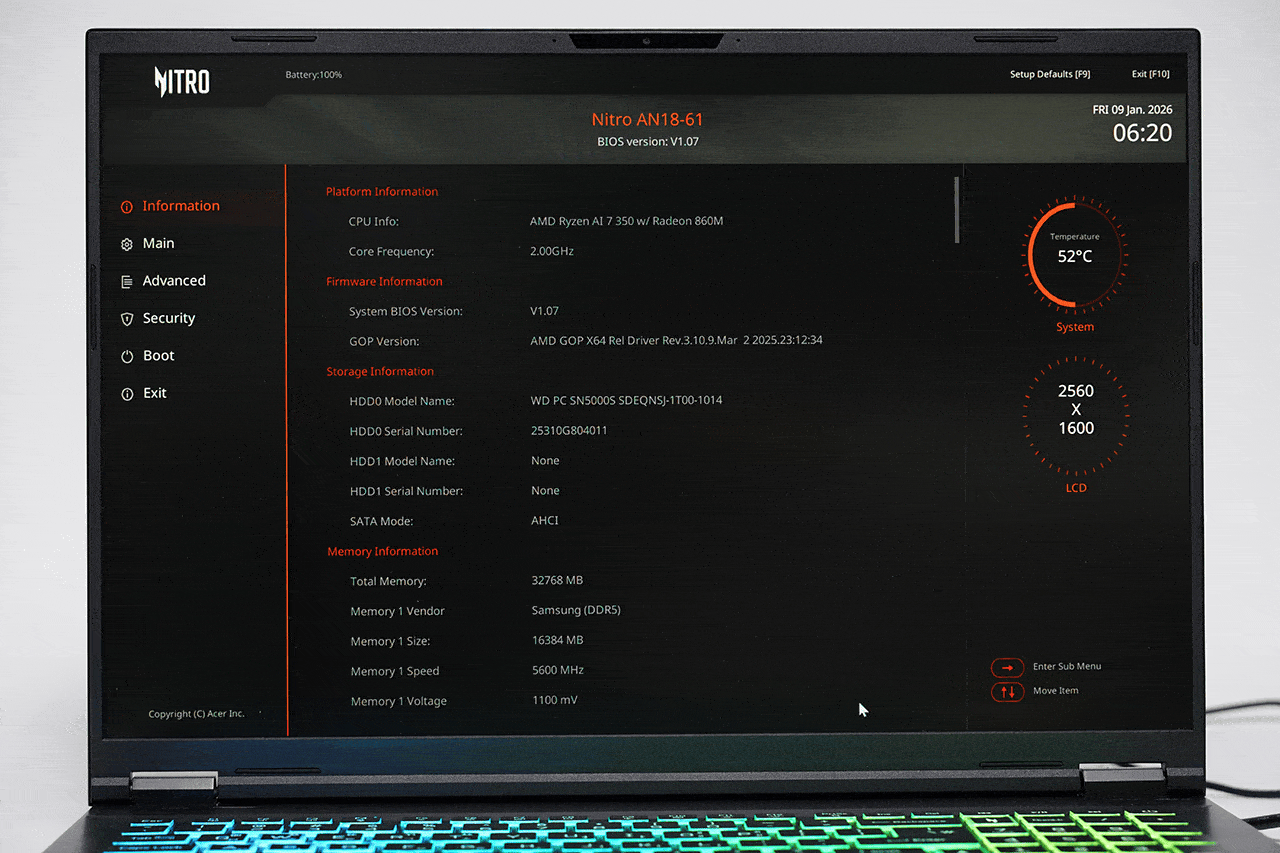Click the Boot power icon

126,356
